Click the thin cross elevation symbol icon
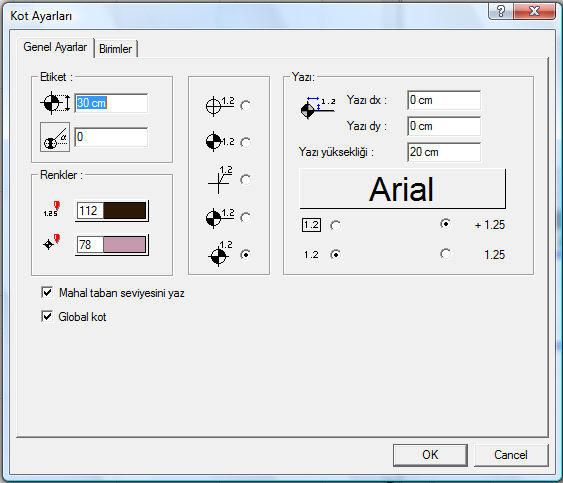This screenshot has width=563, height=483. click(220, 180)
